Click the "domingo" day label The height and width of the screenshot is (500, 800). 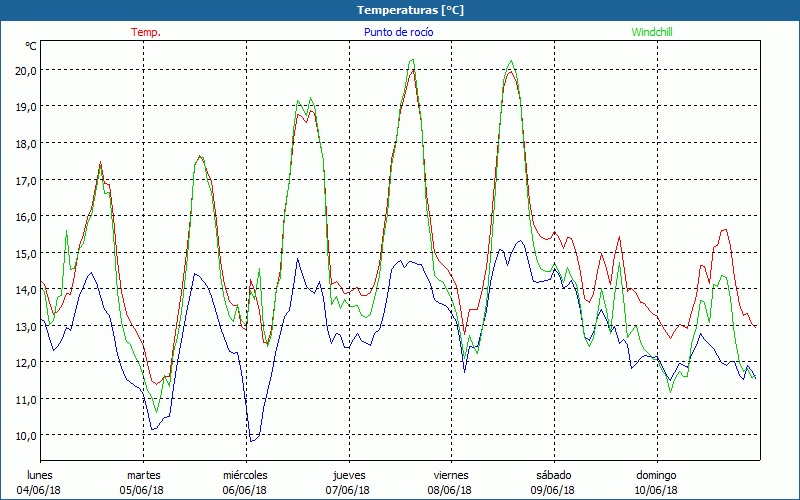(x=656, y=475)
